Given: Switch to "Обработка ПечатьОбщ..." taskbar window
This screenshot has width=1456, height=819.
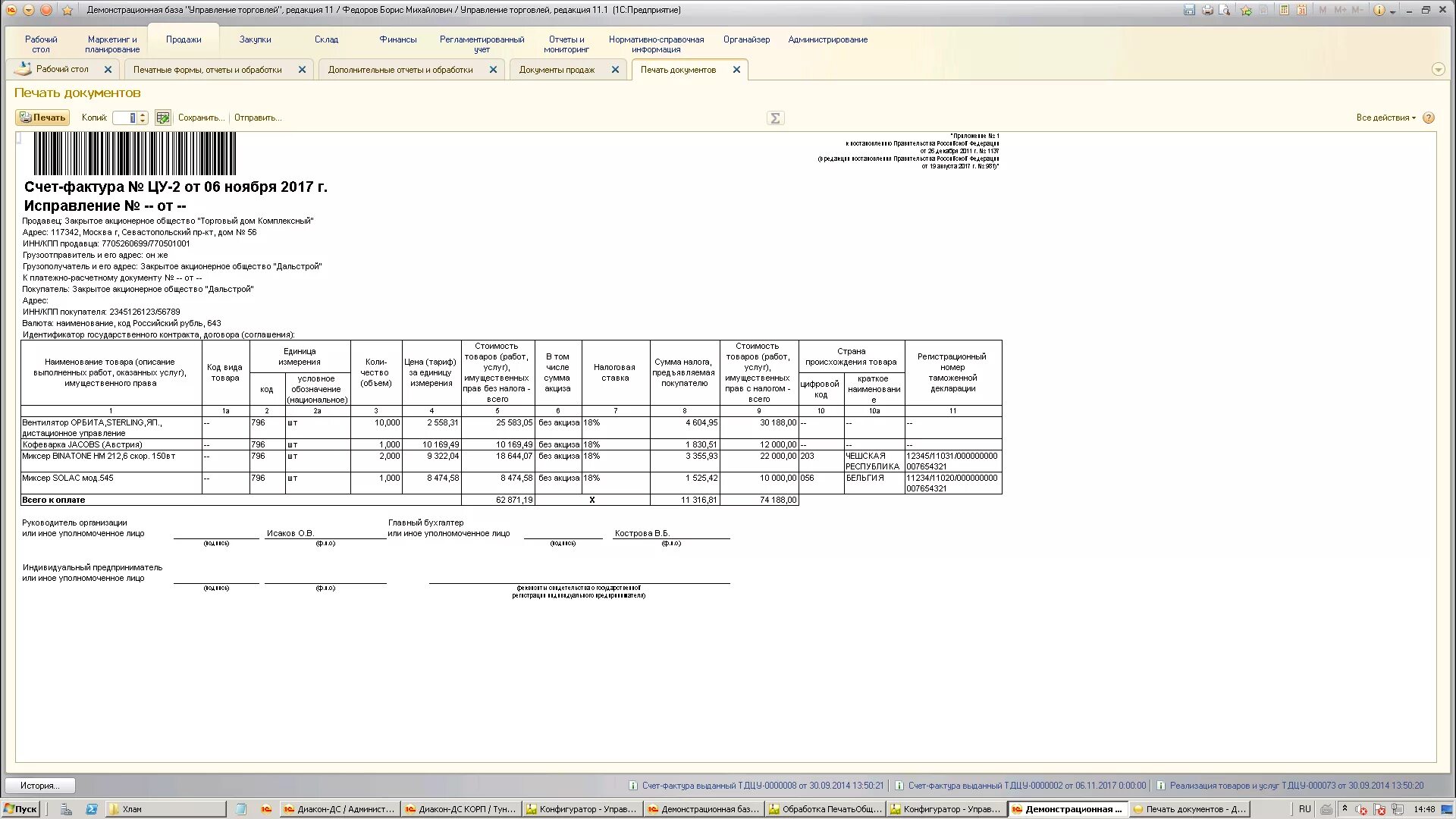Looking at the screenshot, I should click(825, 809).
